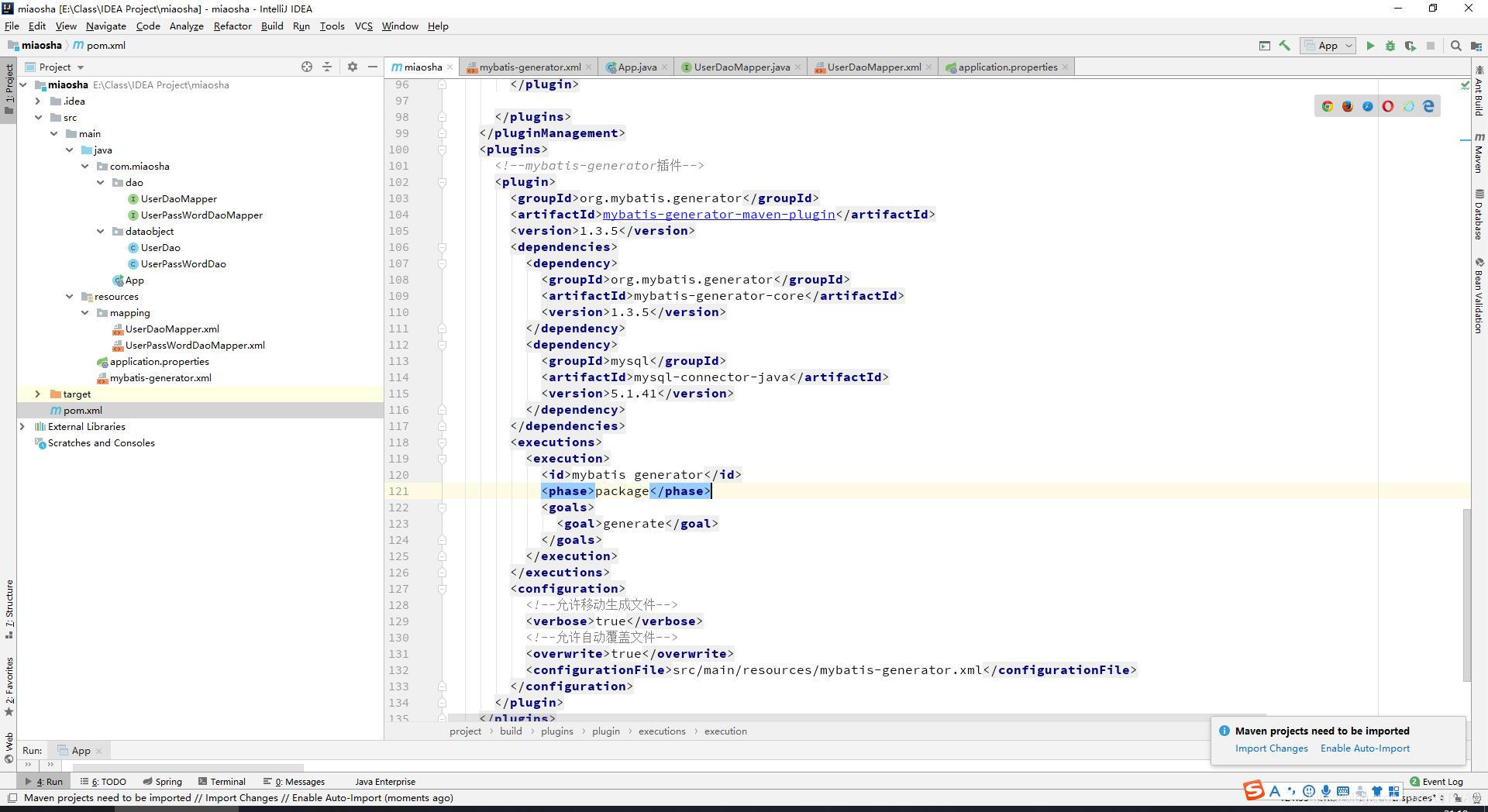Open the Database side panel
Screen dimensions: 1488x812
1479,215
